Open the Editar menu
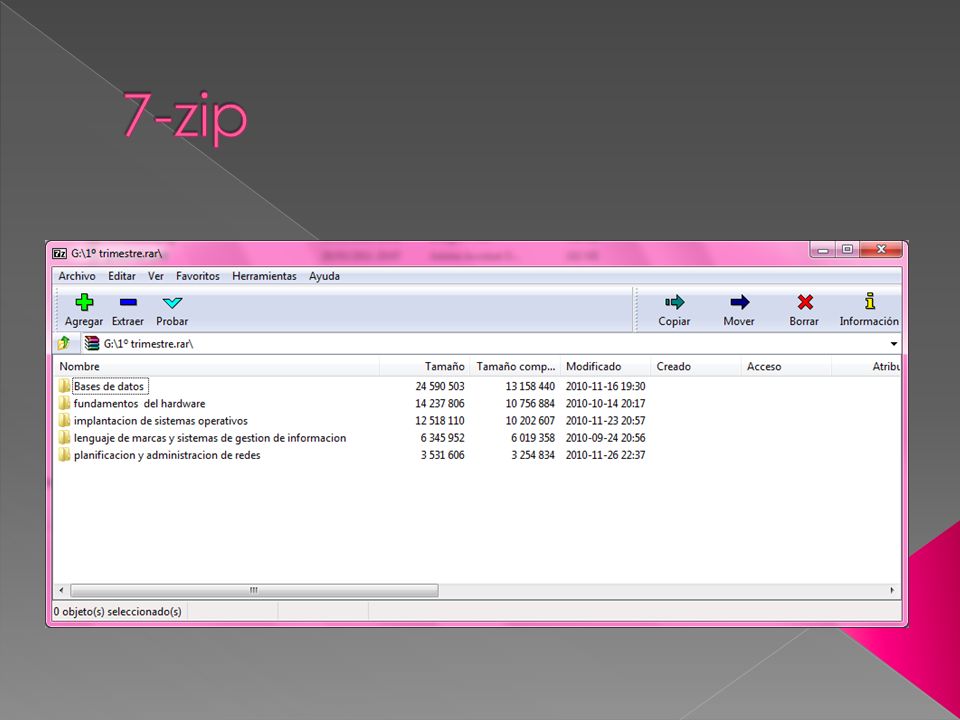The width and height of the screenshot is (960, 720). (x=122, y=276)
